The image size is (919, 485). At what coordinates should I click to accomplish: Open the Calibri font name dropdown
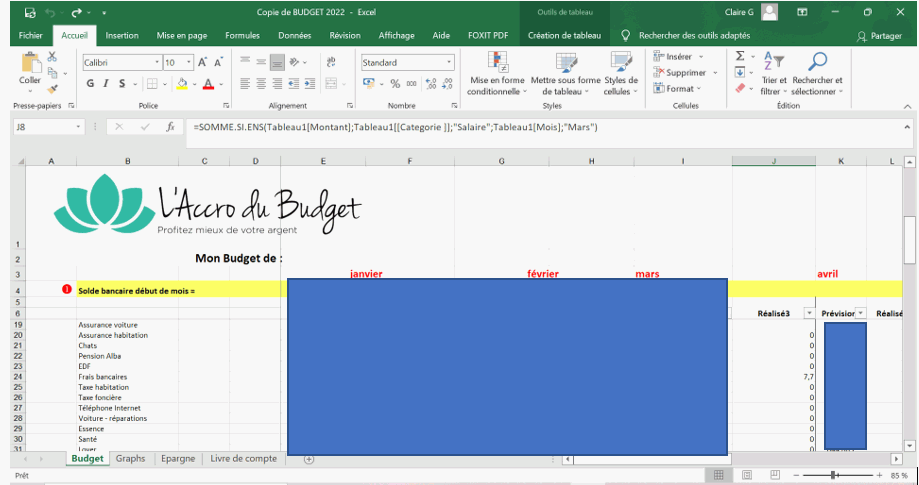[156, 62]
